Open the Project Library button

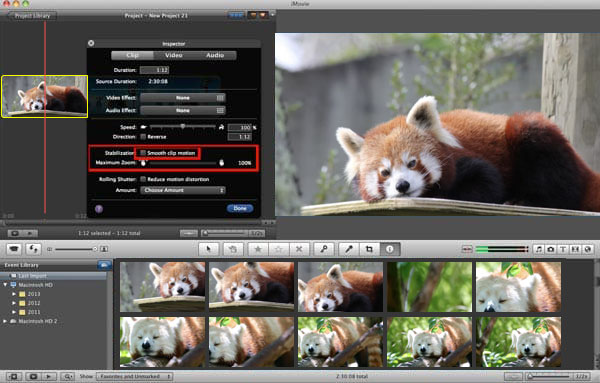tap(32, 16)
